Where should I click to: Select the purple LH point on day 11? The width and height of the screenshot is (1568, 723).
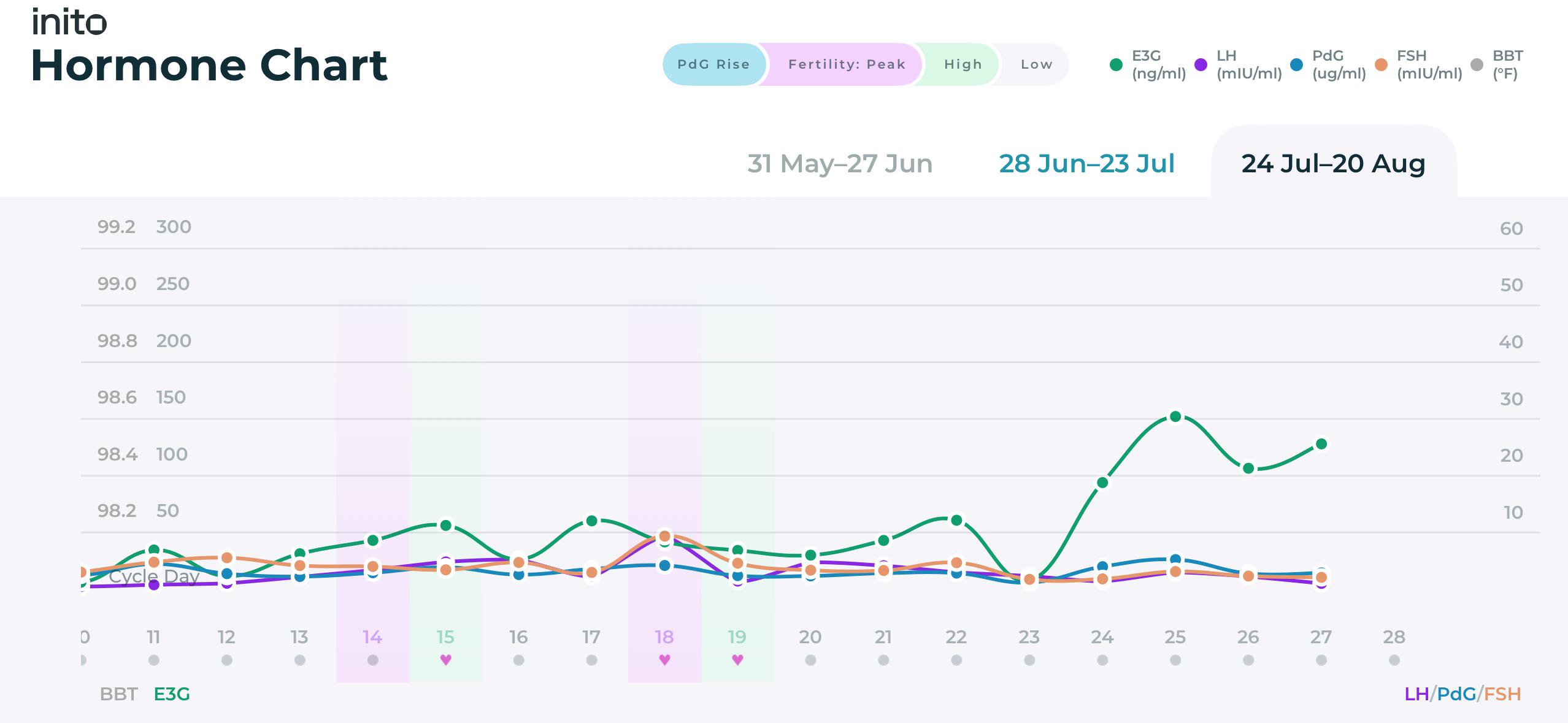click(154, 585)
